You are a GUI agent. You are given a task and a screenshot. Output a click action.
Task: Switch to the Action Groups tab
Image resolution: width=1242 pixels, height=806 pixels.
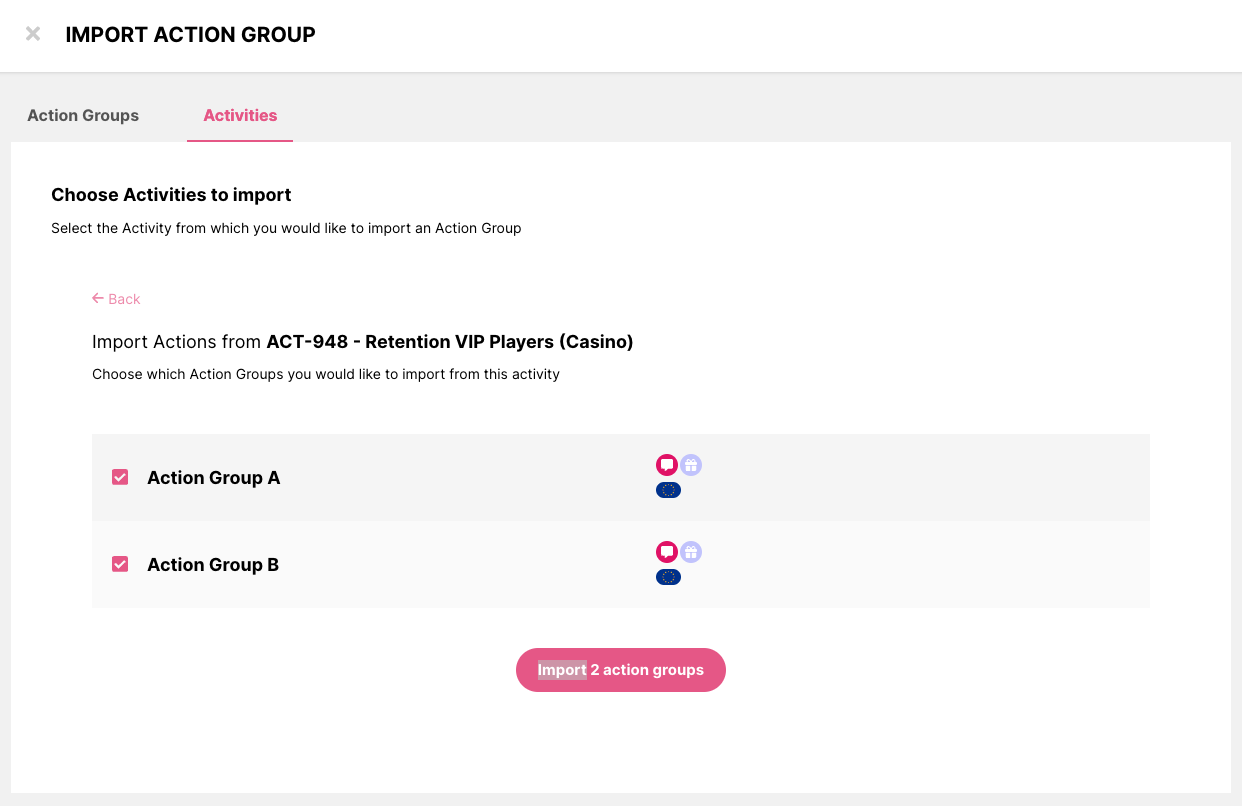tap(83, 116)
